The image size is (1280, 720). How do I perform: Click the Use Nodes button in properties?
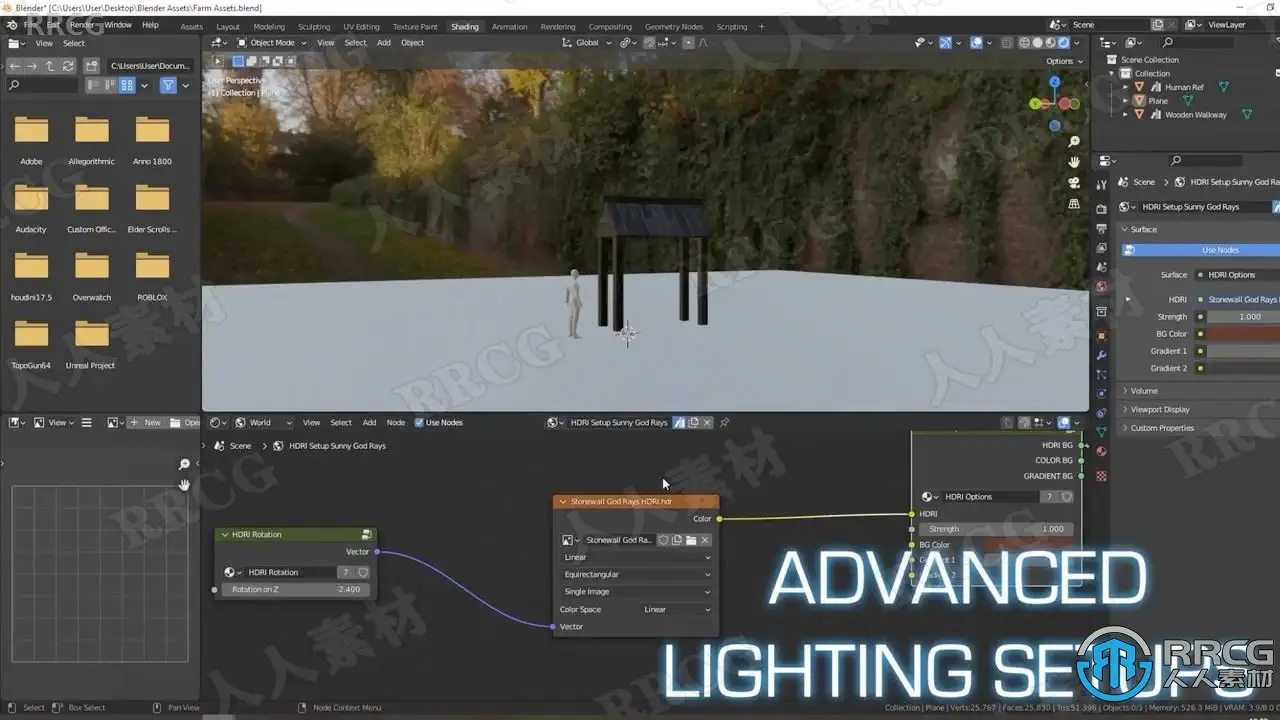(x=1200, y=250)
